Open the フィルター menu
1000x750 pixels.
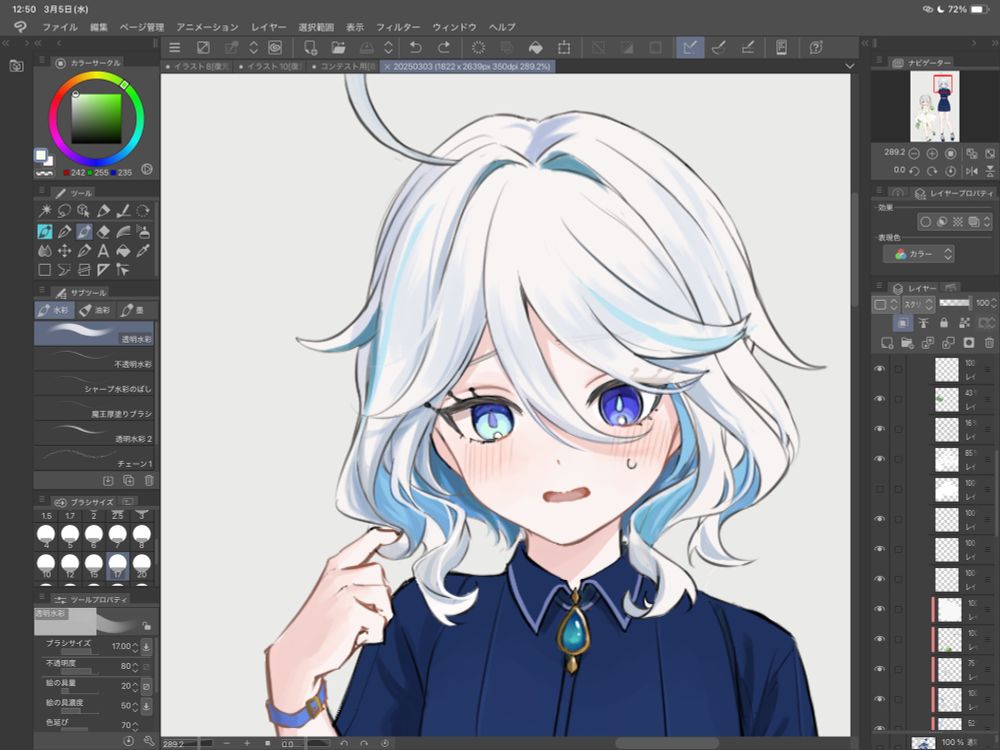pyautogui.click(x=398, y=27)
